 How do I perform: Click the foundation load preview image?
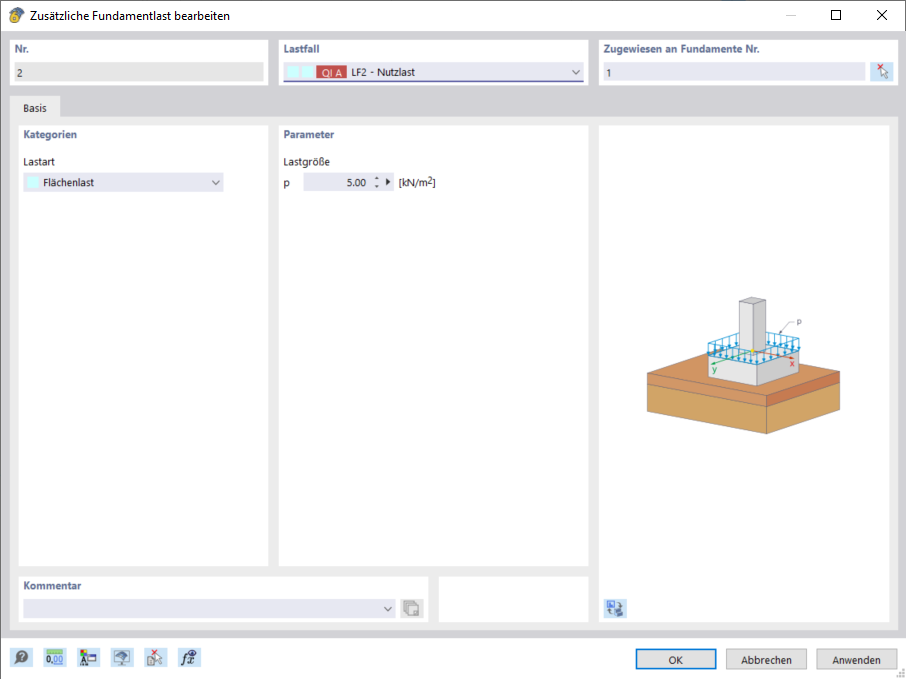coord(744,366)
